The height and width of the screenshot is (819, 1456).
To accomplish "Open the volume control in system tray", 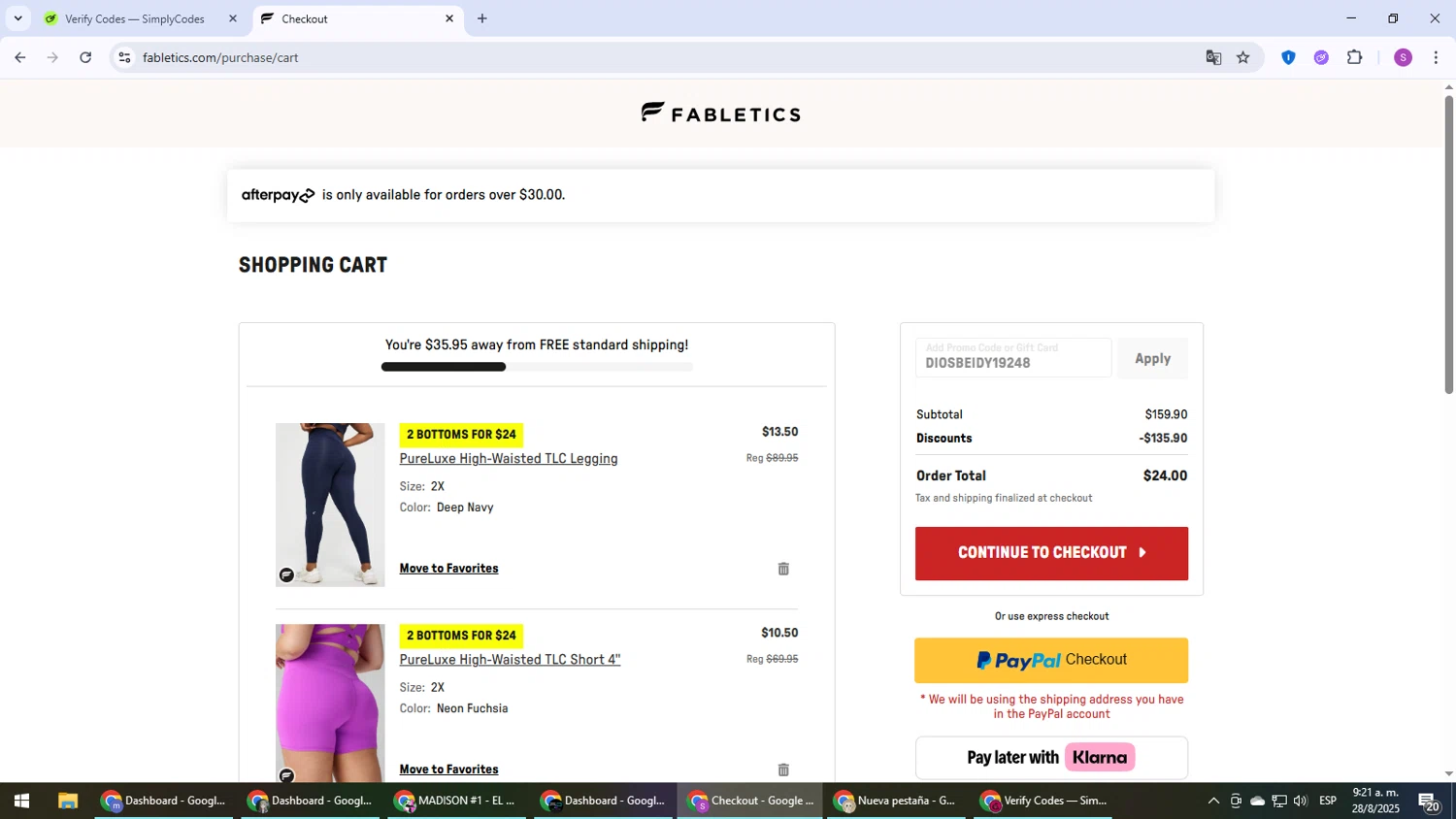I will tap(1301, 801).
